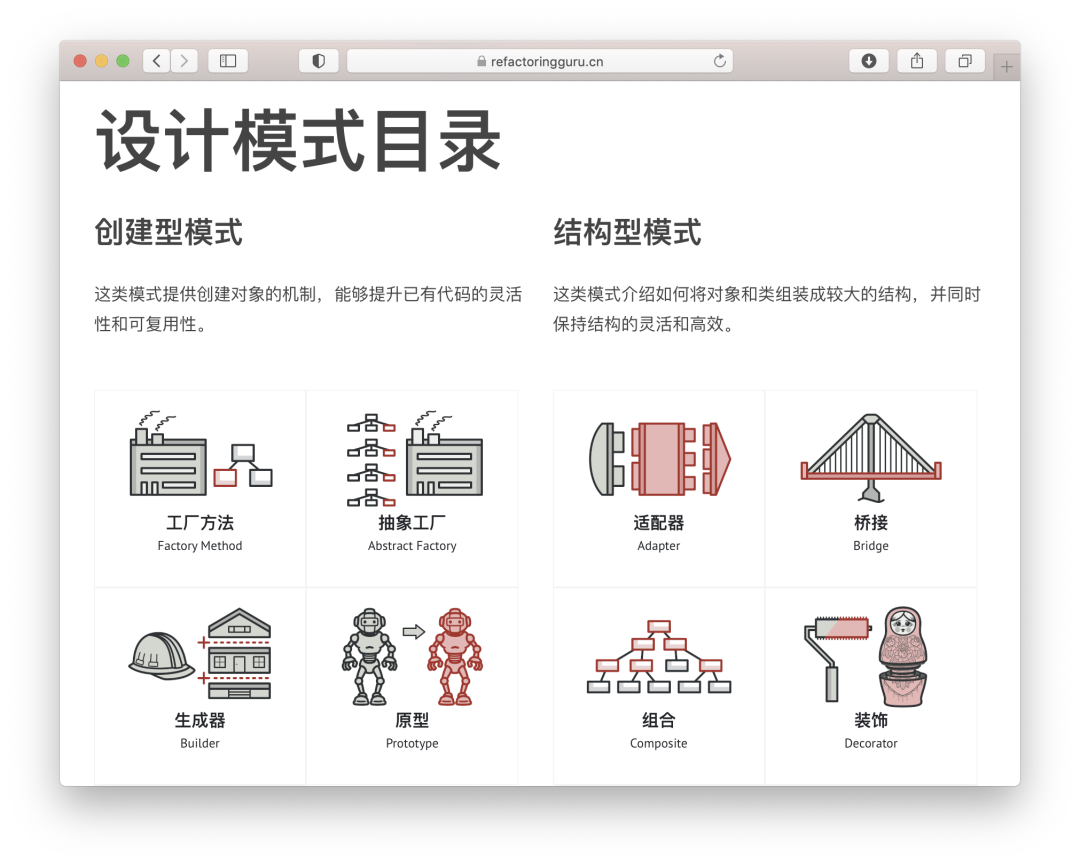Image resolution: width=1080 pixels, height=865 pixels.
Task: Click the 适配器 Adapter title link
Action: (659, 523)
